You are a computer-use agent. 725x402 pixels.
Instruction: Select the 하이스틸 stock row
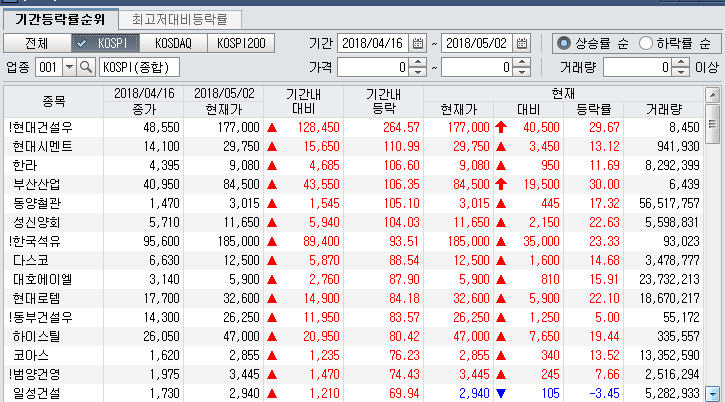coord(354,336)
